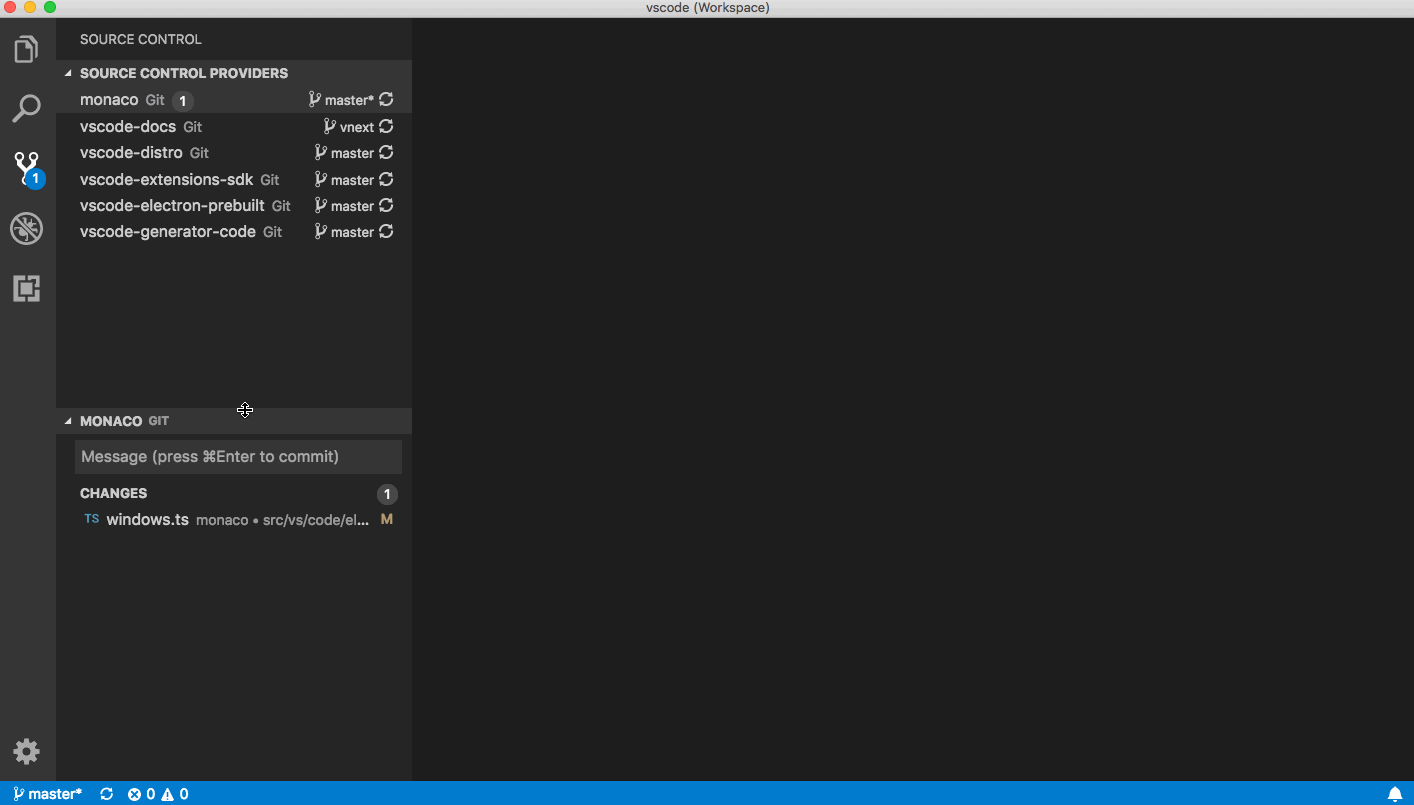Click the CHANGES count badge
Image resolution: width=1414 pixels, height=805 pixels.
pos(387,494)
